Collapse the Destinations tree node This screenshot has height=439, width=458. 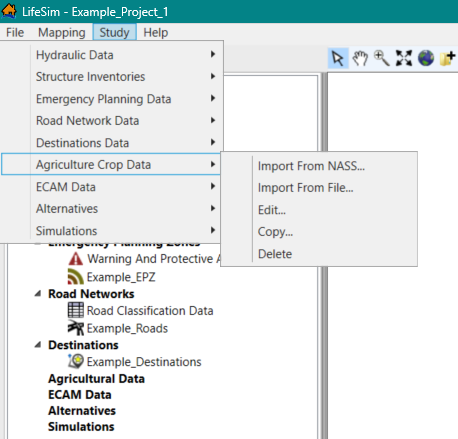pyautogui.click(x=38, y=345)
